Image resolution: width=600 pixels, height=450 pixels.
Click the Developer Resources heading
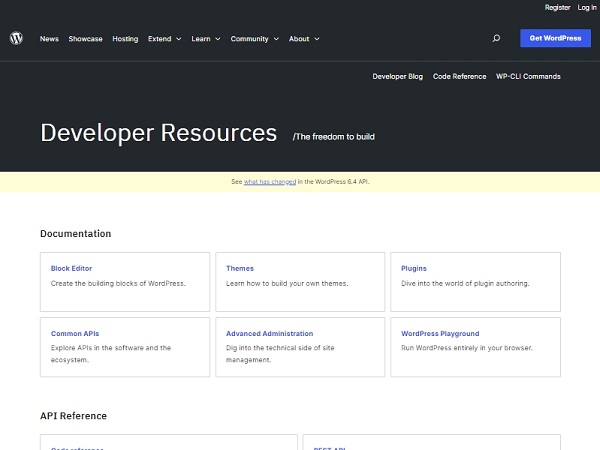coord(158,133)
